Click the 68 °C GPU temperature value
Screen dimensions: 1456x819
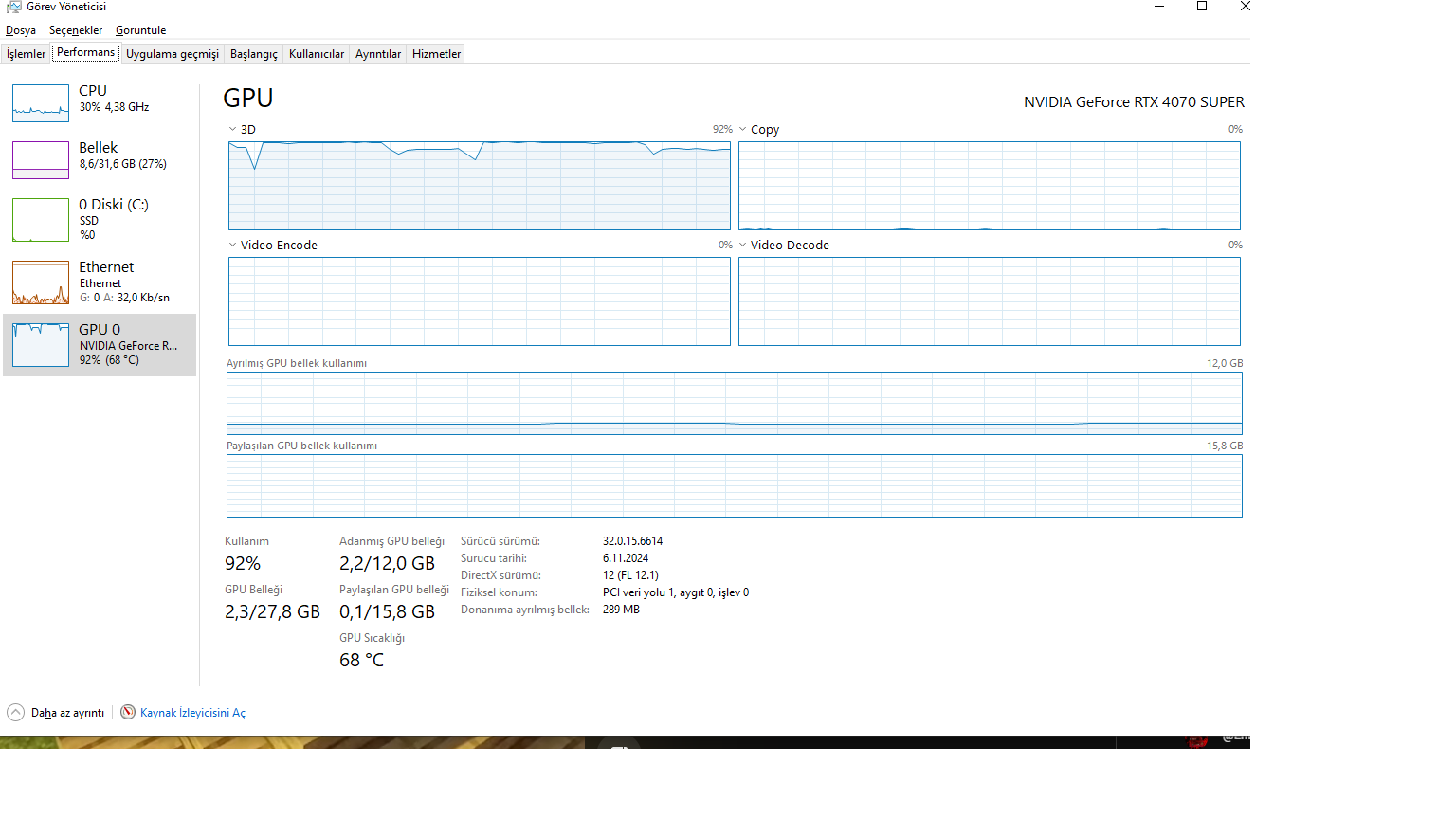[x=361, y=660]
